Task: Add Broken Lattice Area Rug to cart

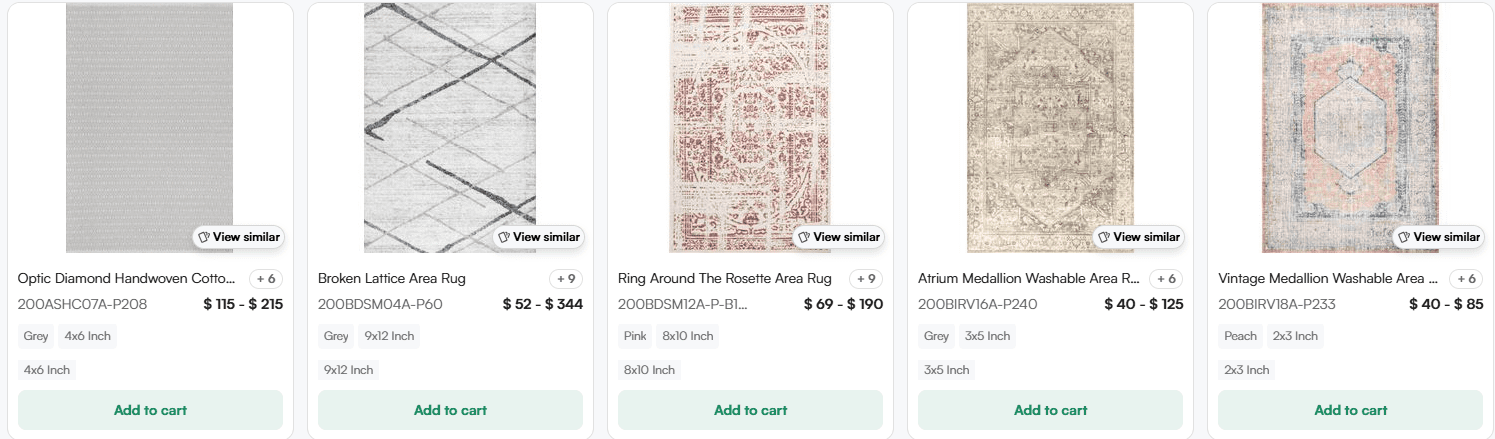Action: (450, 410)
